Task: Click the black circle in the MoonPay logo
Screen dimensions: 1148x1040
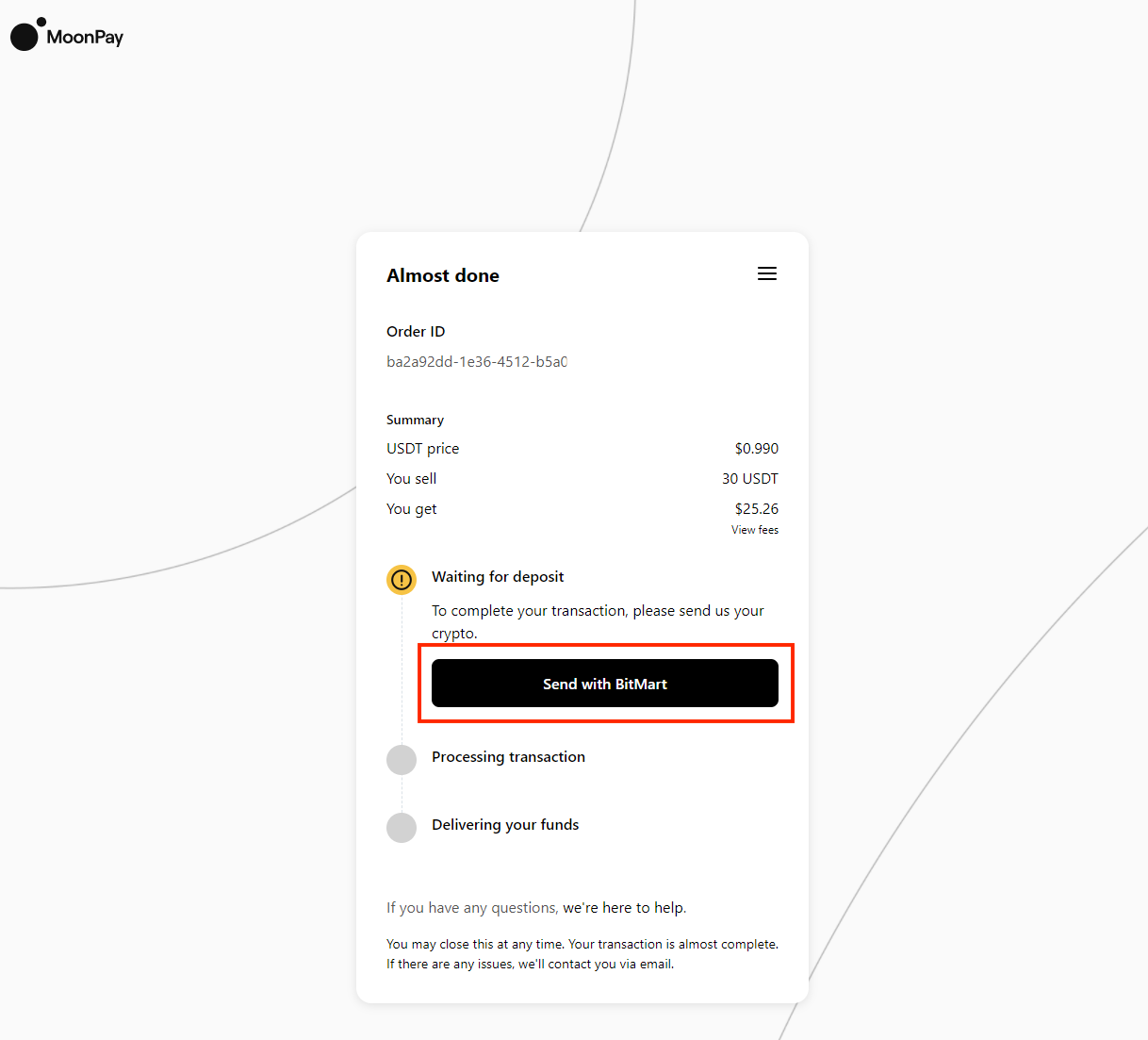Action: pyautogui.click(x=24, y=35)
